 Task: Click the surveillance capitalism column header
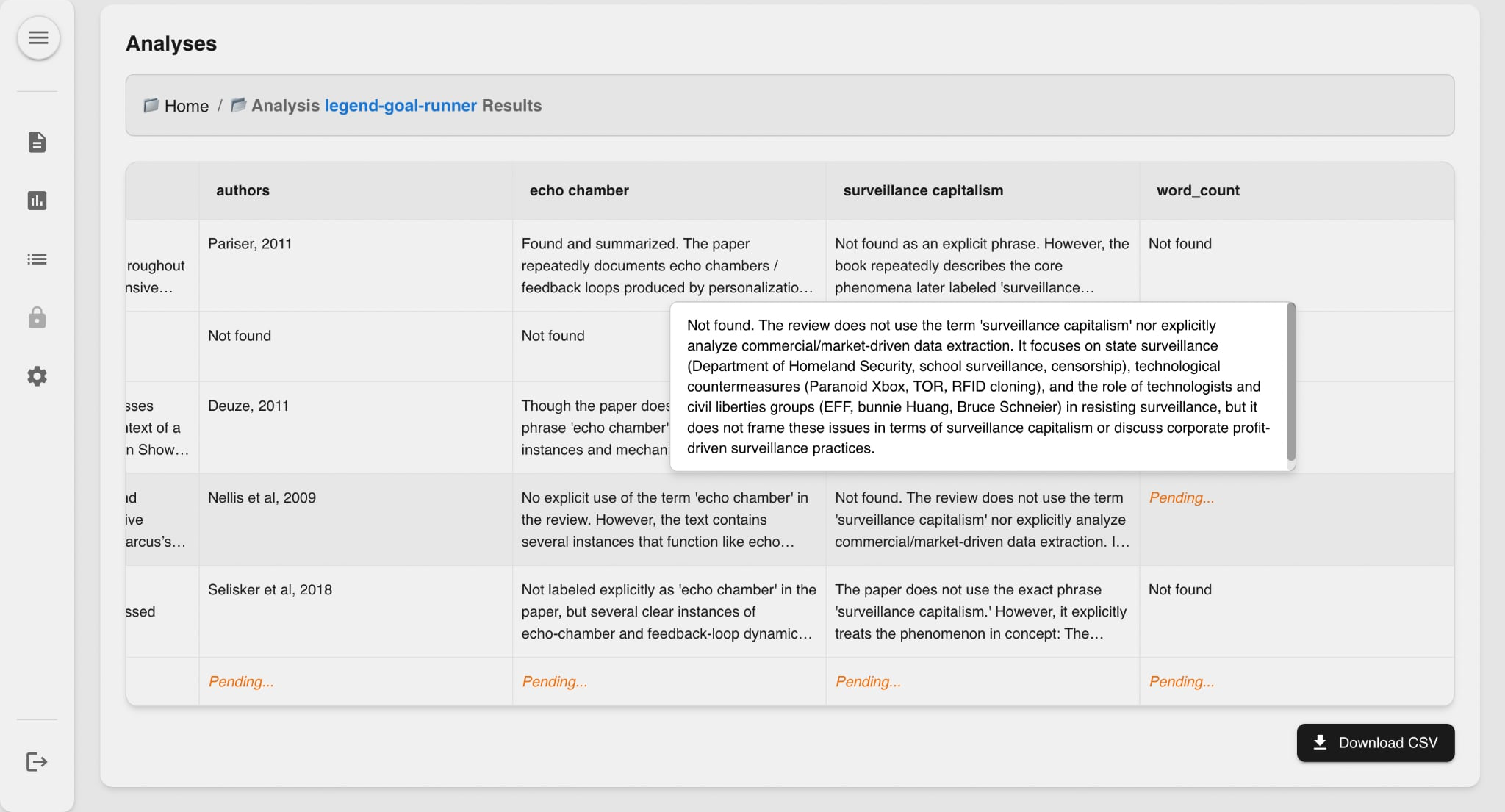click(923, 190)
